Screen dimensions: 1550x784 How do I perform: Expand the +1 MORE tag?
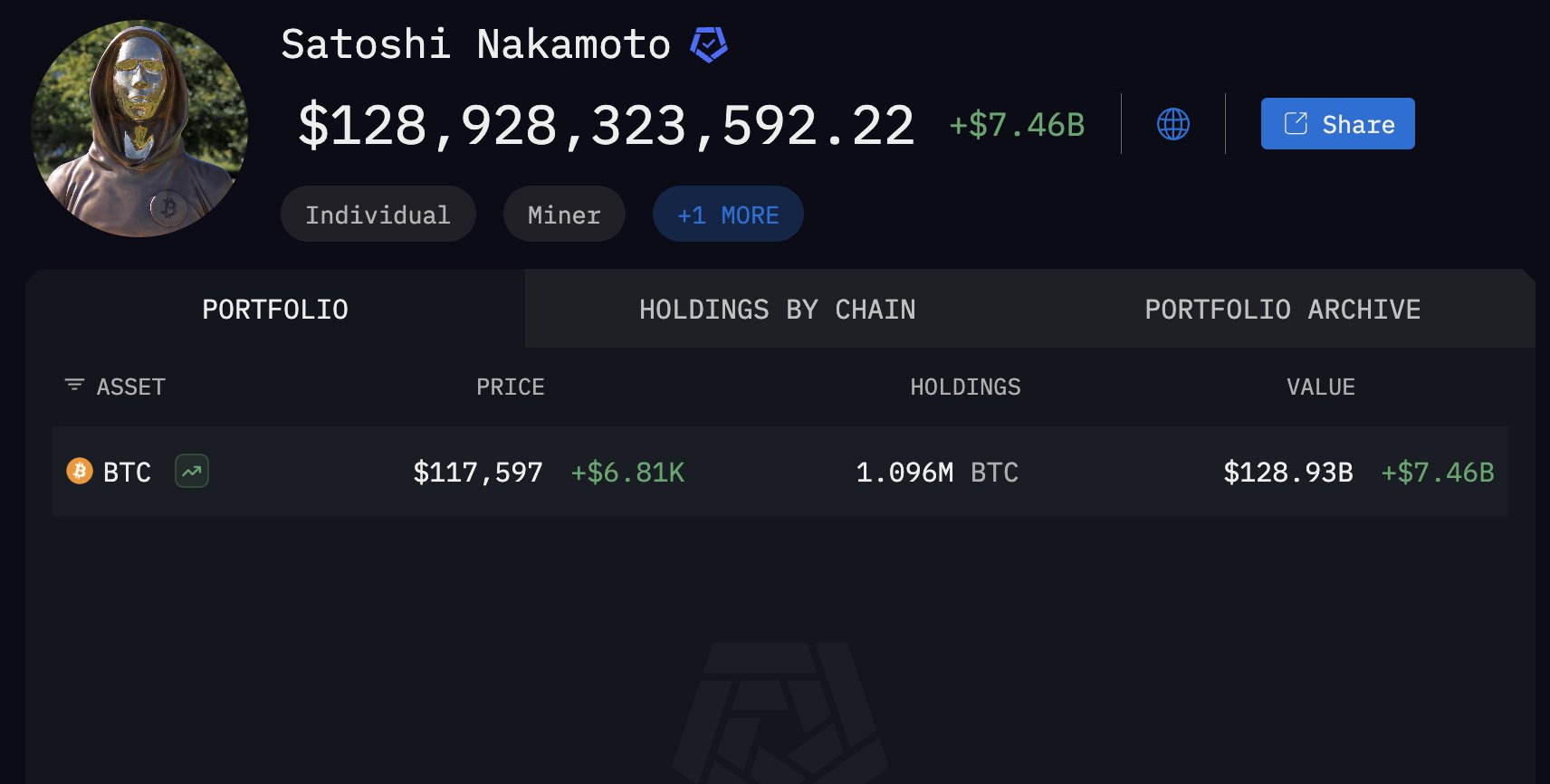click(728, 214)
